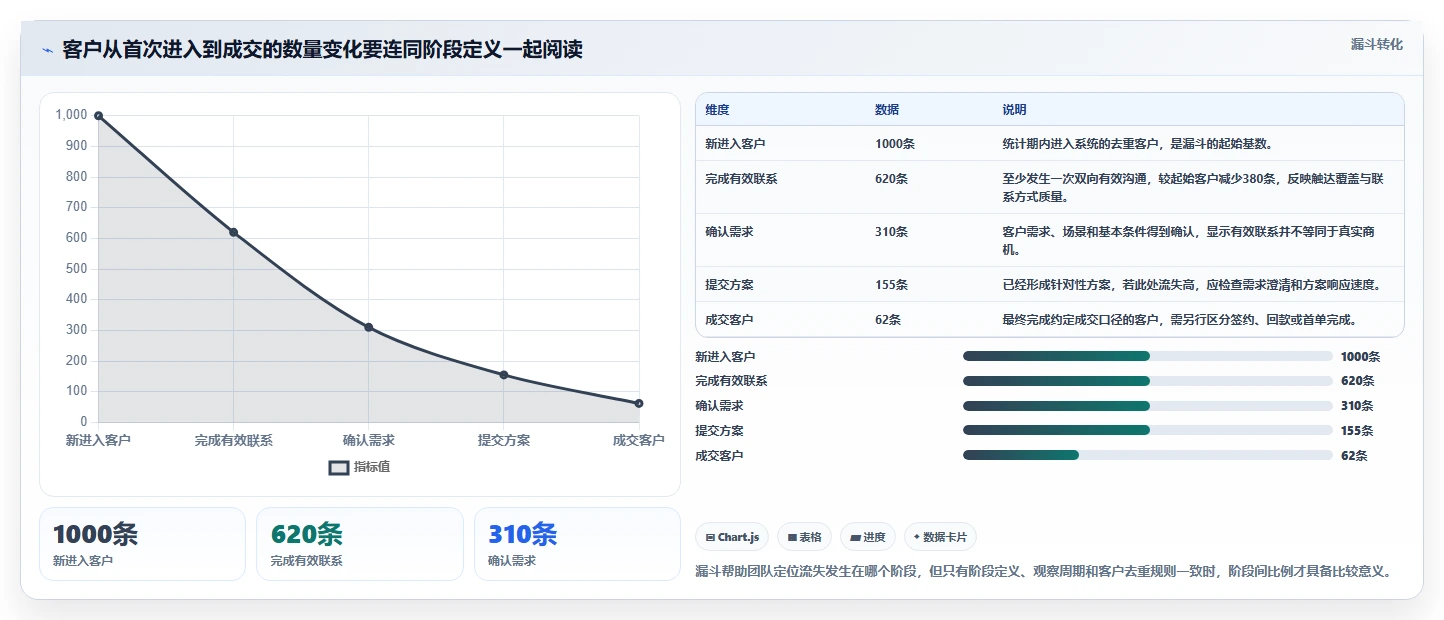
Task: Click the 完成有效联系 x-axis label
Action: (233, 440)
